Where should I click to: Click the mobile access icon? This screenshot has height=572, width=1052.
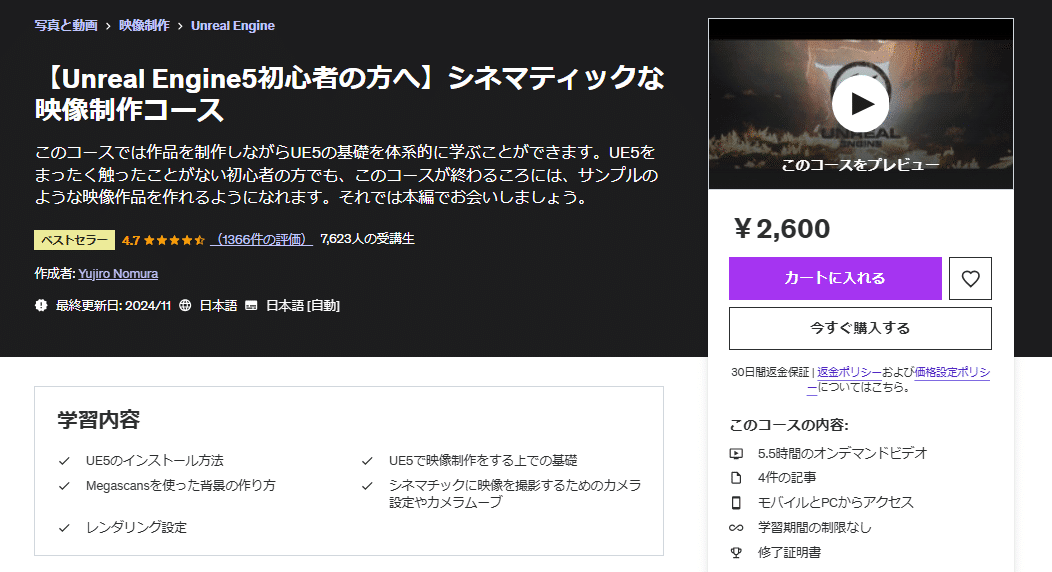point(737,503)
